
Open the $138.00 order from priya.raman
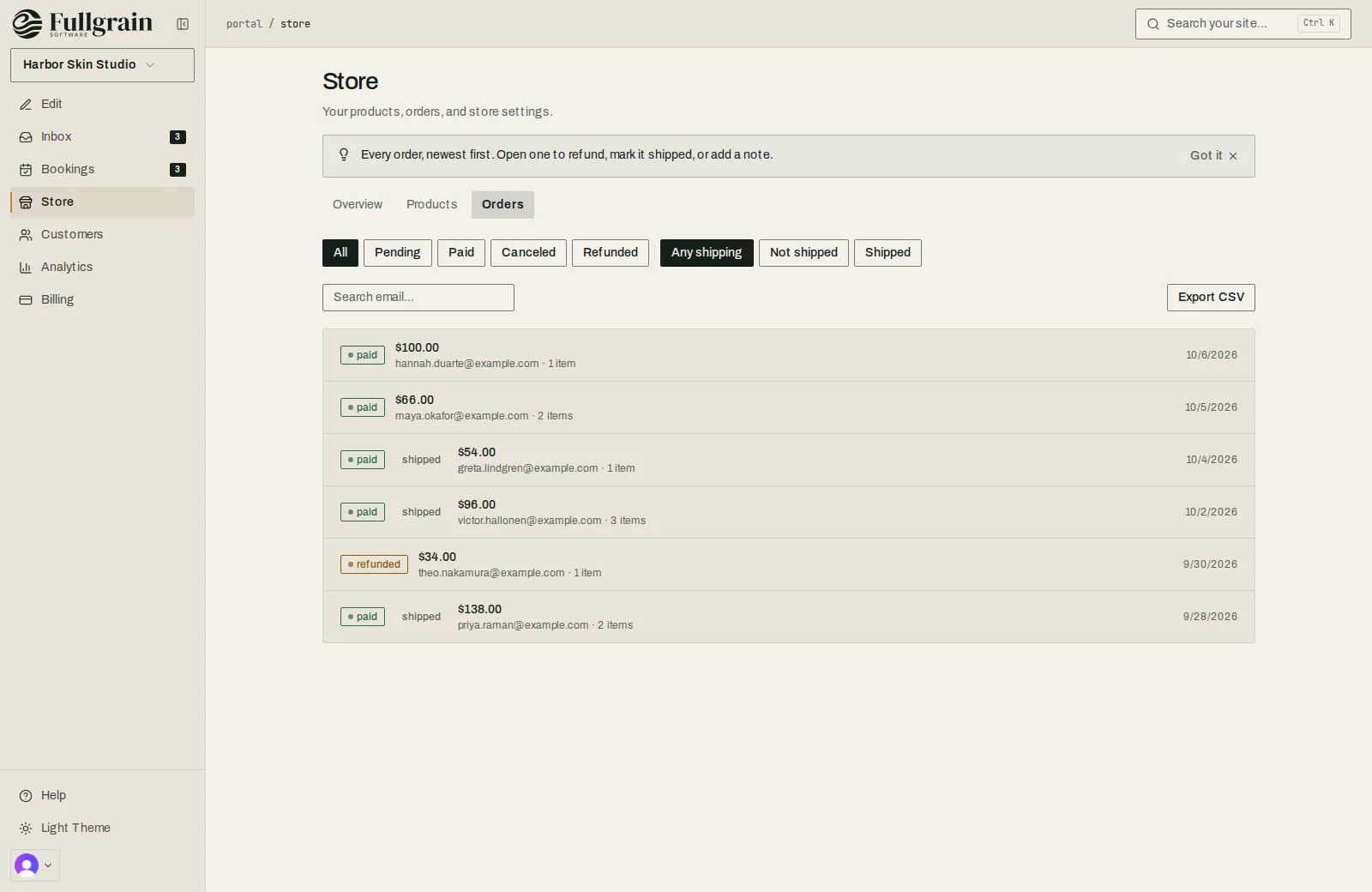(789, 617)
